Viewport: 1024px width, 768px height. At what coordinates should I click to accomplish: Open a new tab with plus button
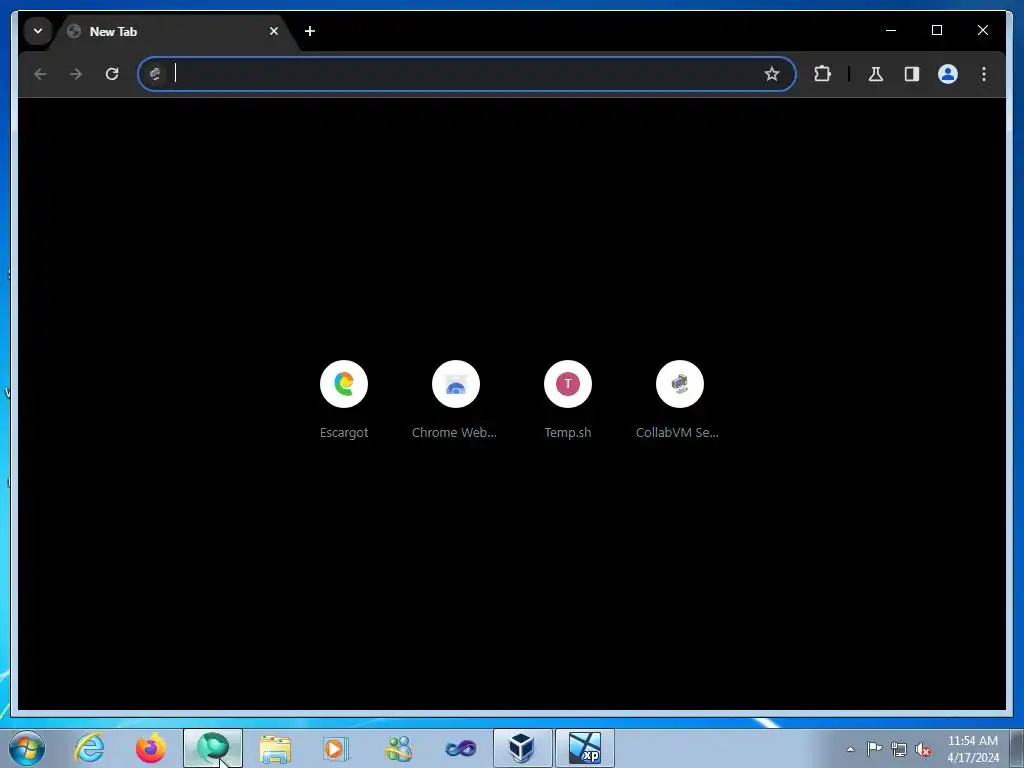(x=310, y=31)
